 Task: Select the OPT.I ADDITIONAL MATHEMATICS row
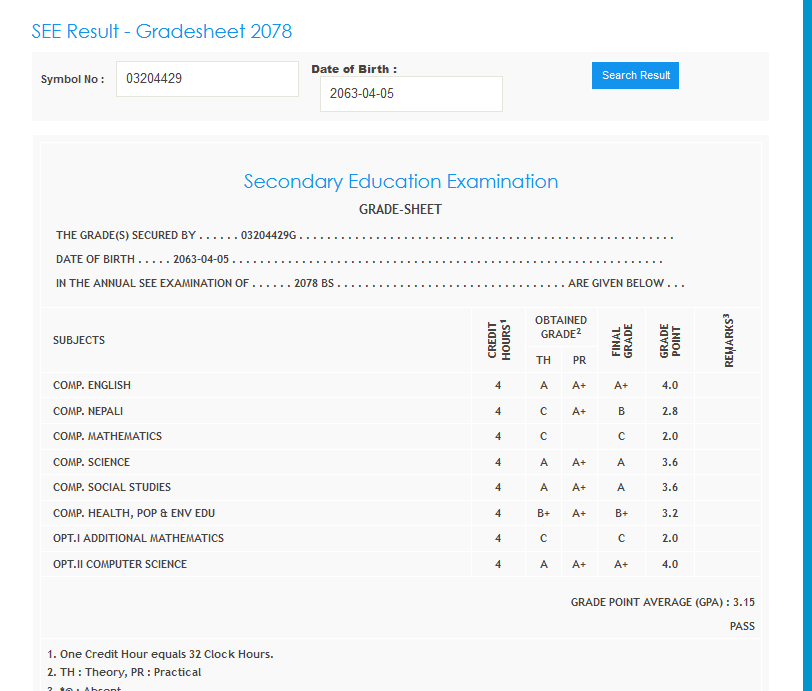pyautogui.click(x=138, y=538)
